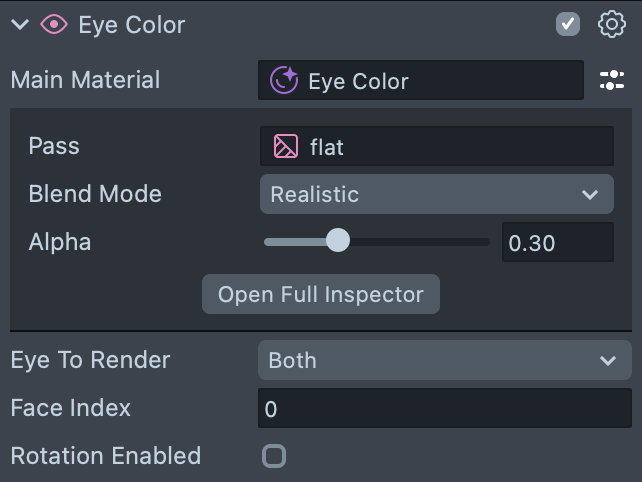The image size is (642, 482).
Task: Click the flat pass image icon
Action: (x=285, y=147)
